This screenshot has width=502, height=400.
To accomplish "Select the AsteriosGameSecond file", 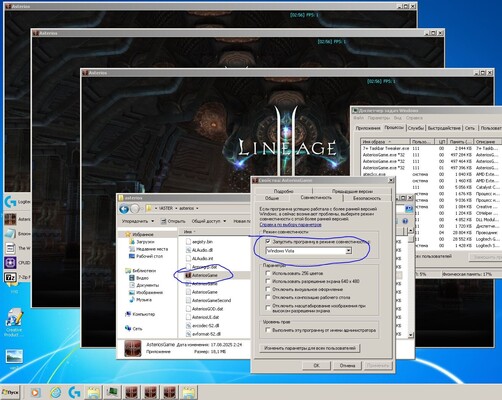I will click(x=211, y=300).
